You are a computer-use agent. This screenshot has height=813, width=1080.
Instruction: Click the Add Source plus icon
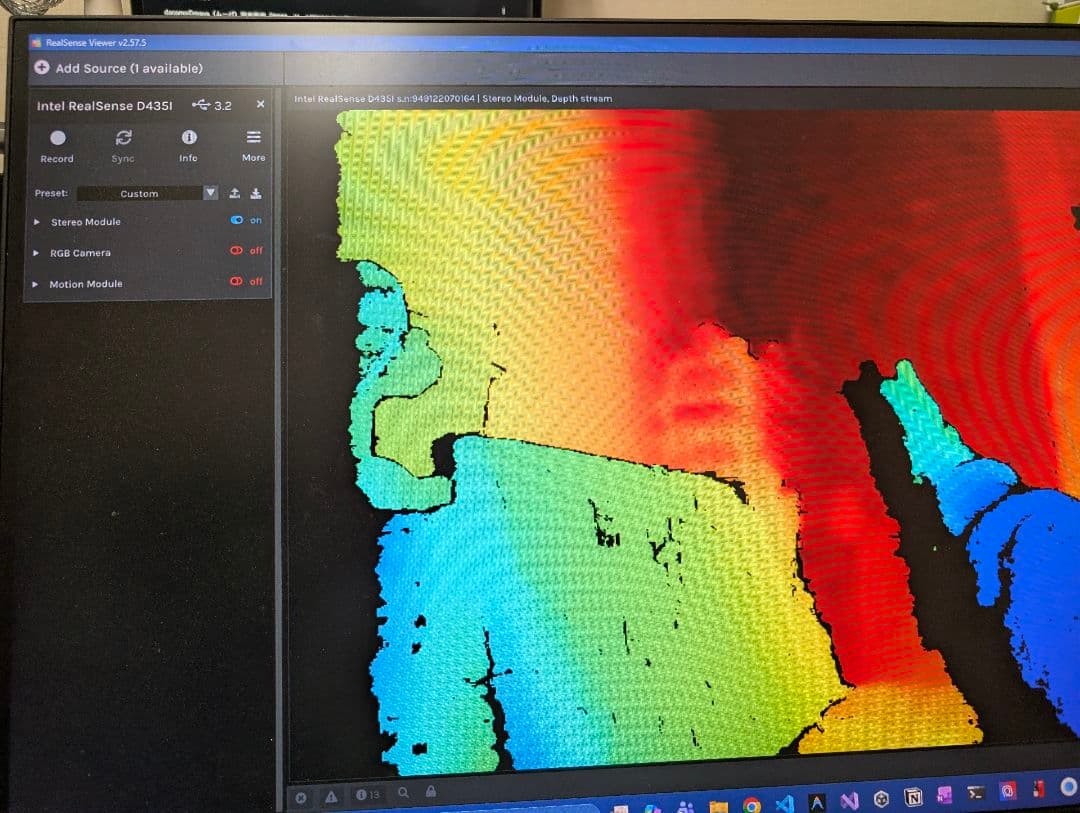tap(42, 68)
